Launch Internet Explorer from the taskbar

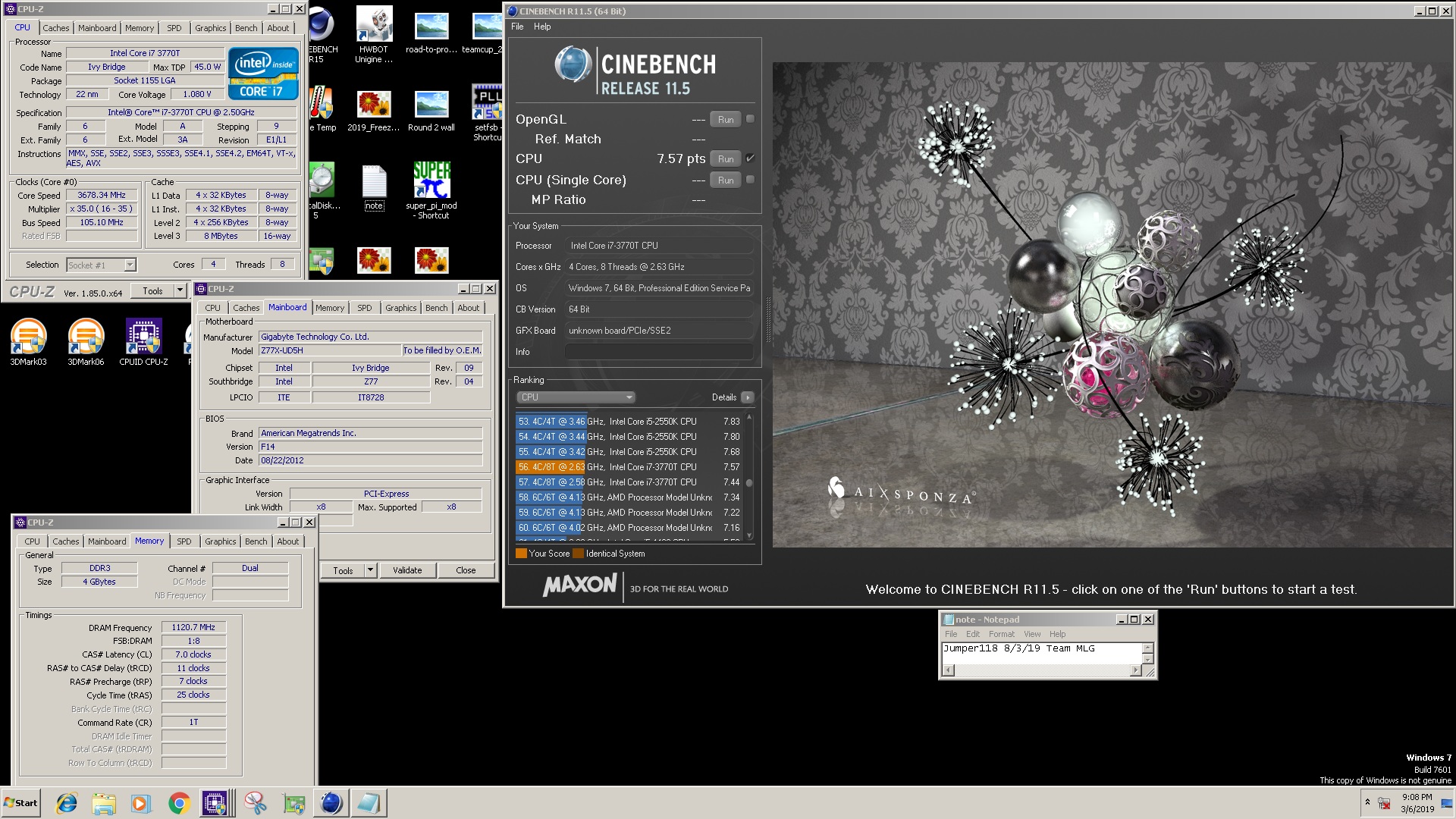coord(67,803)
